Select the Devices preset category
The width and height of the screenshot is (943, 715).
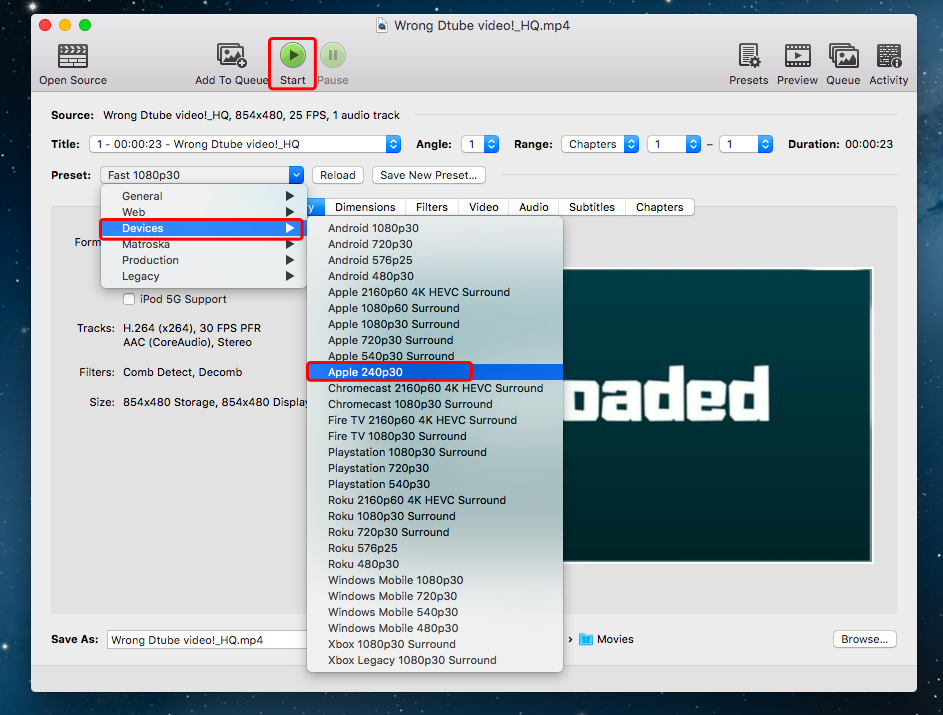tap(203, 229)
